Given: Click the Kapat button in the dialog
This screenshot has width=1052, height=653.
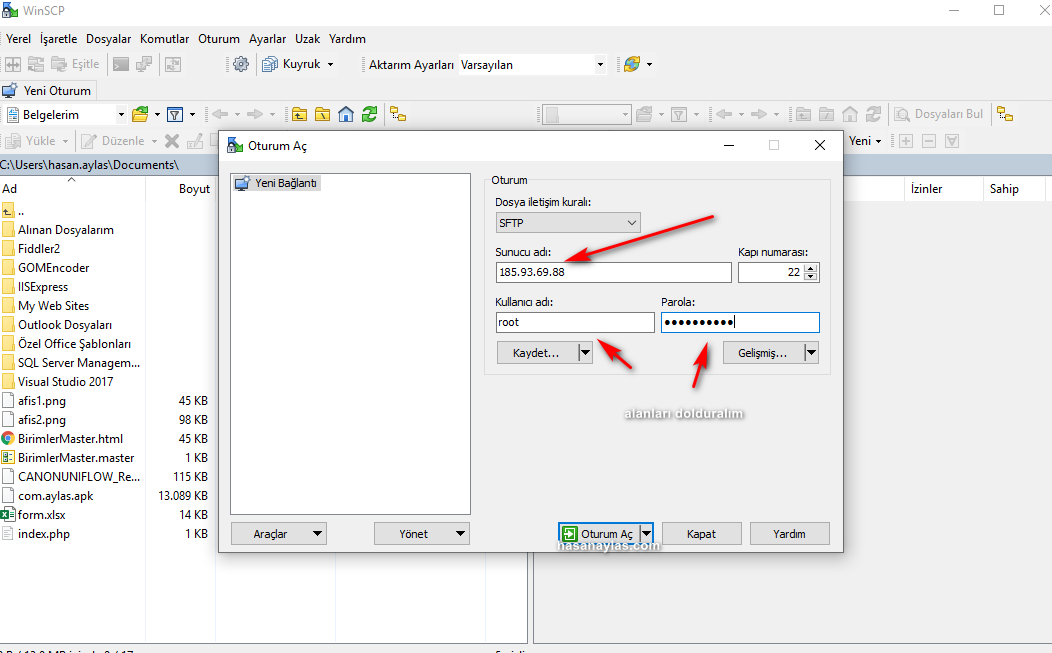Looking at the screenshot, I should [x=702, y=534].
